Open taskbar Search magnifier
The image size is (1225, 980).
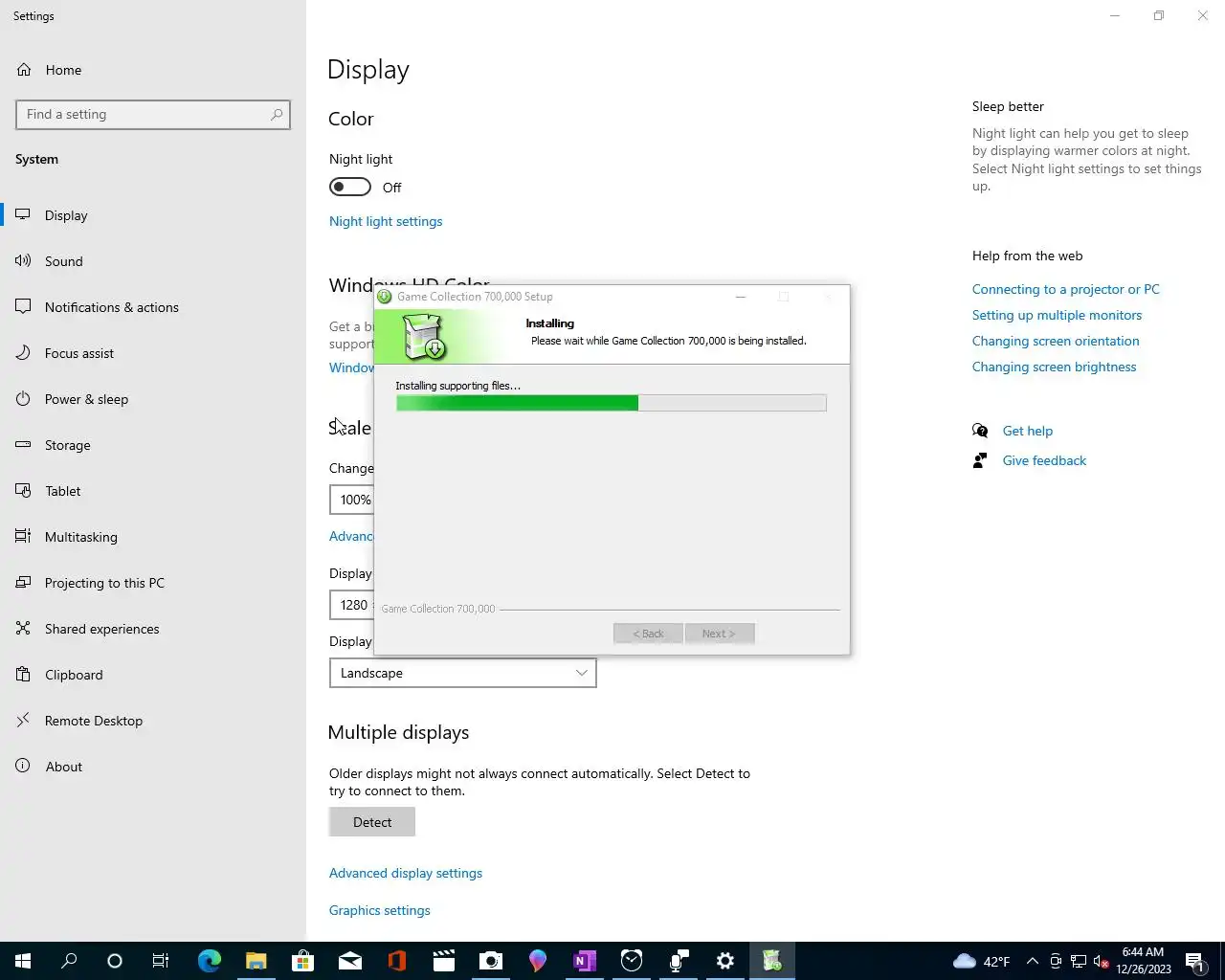tap(69, 961)
